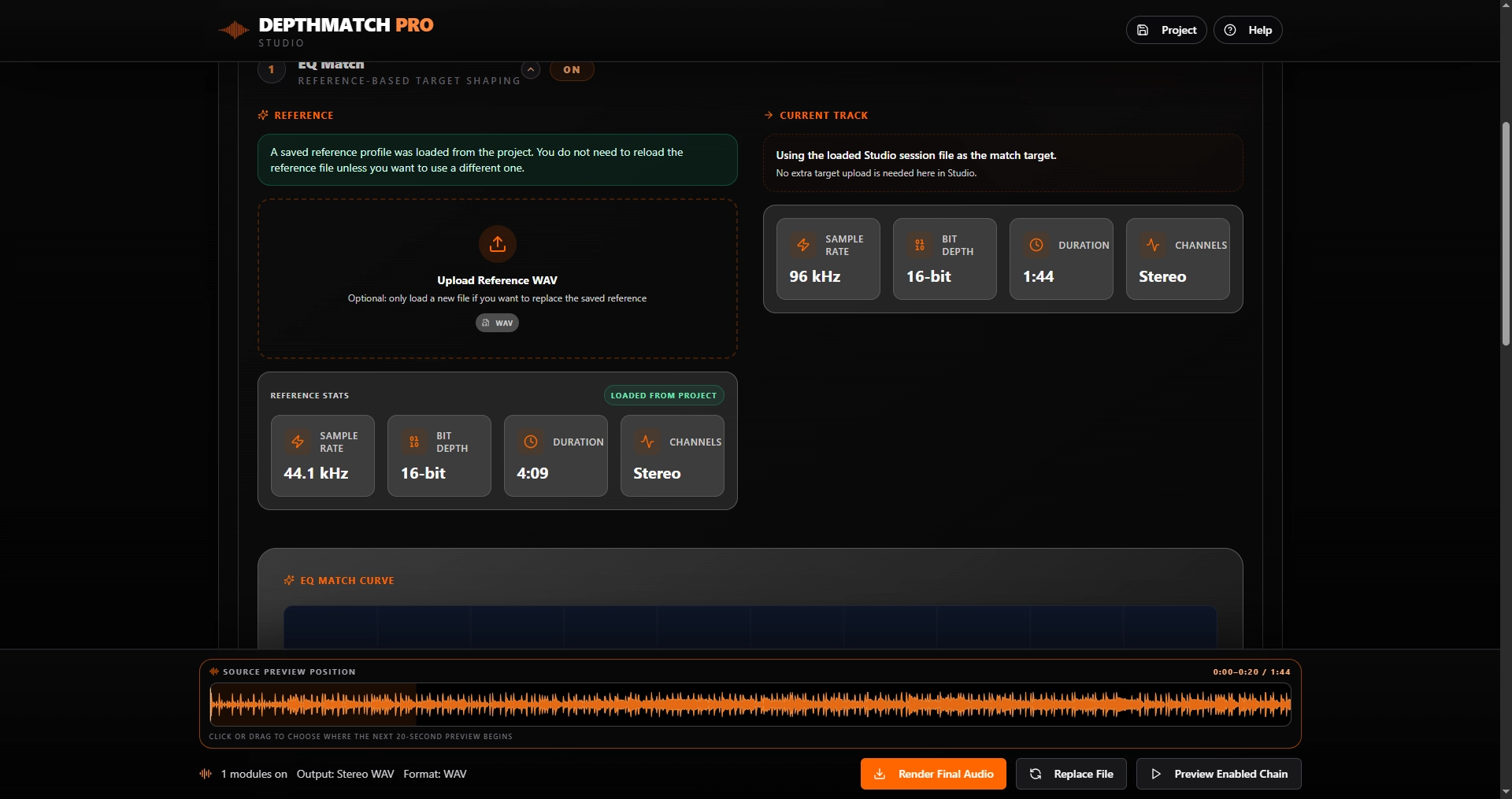Click the clock icon in current track Duration card
Viewport: 1512px width, 799px height.
tap(1036, 245)
